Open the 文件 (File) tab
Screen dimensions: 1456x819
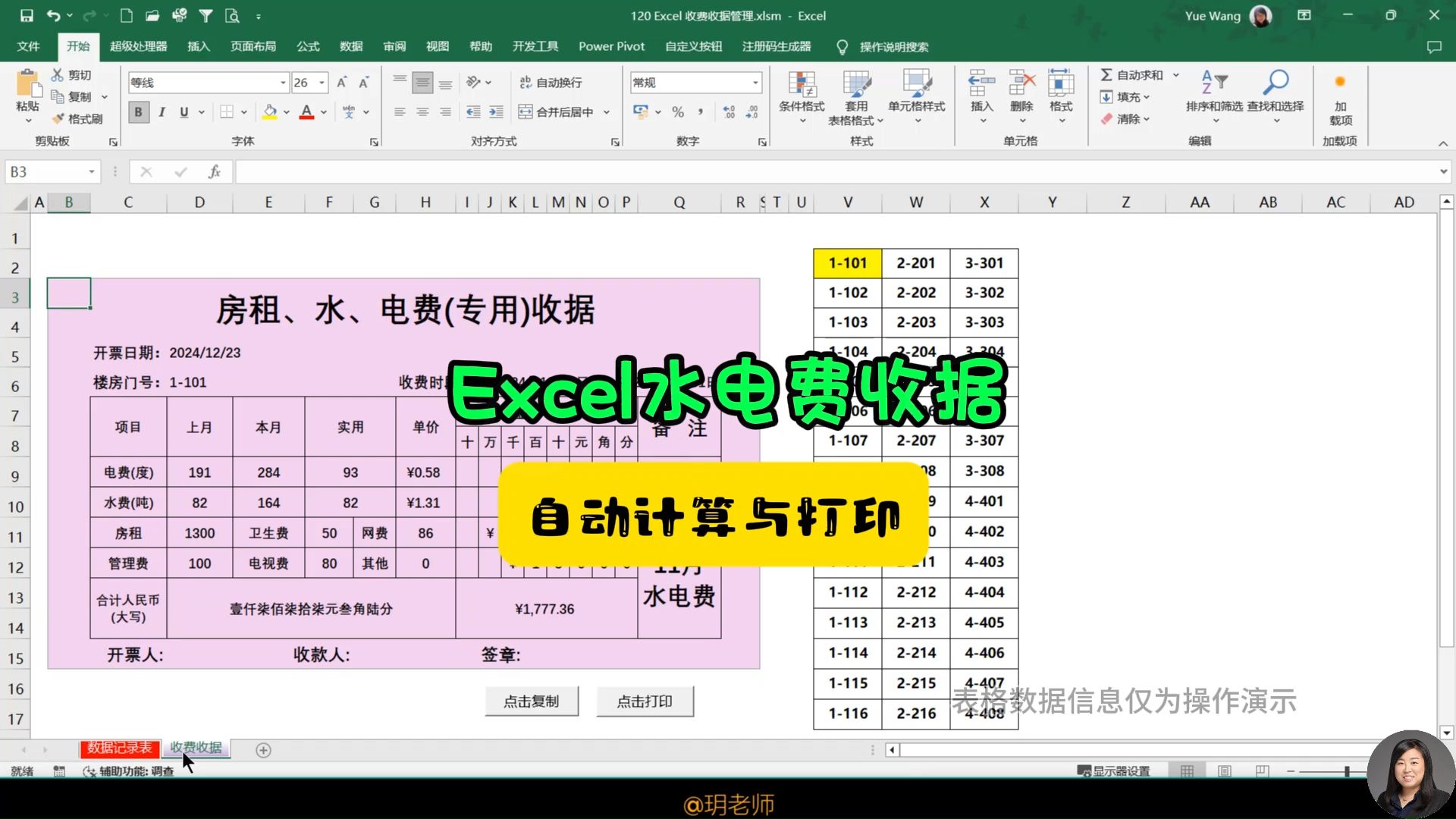(28, 46)
